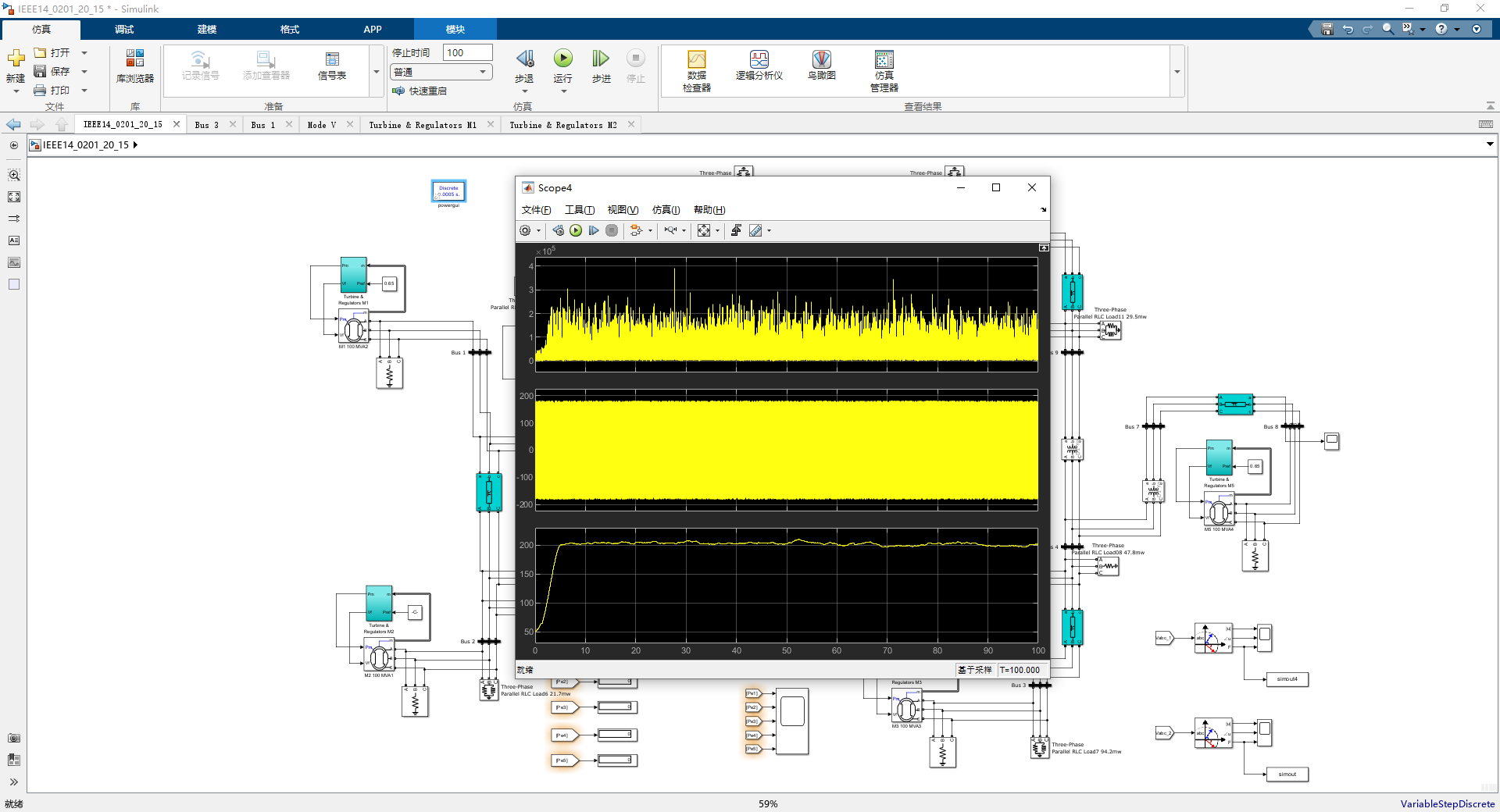Click Scope4 scale axes limits icon

(x=704, y=230)
